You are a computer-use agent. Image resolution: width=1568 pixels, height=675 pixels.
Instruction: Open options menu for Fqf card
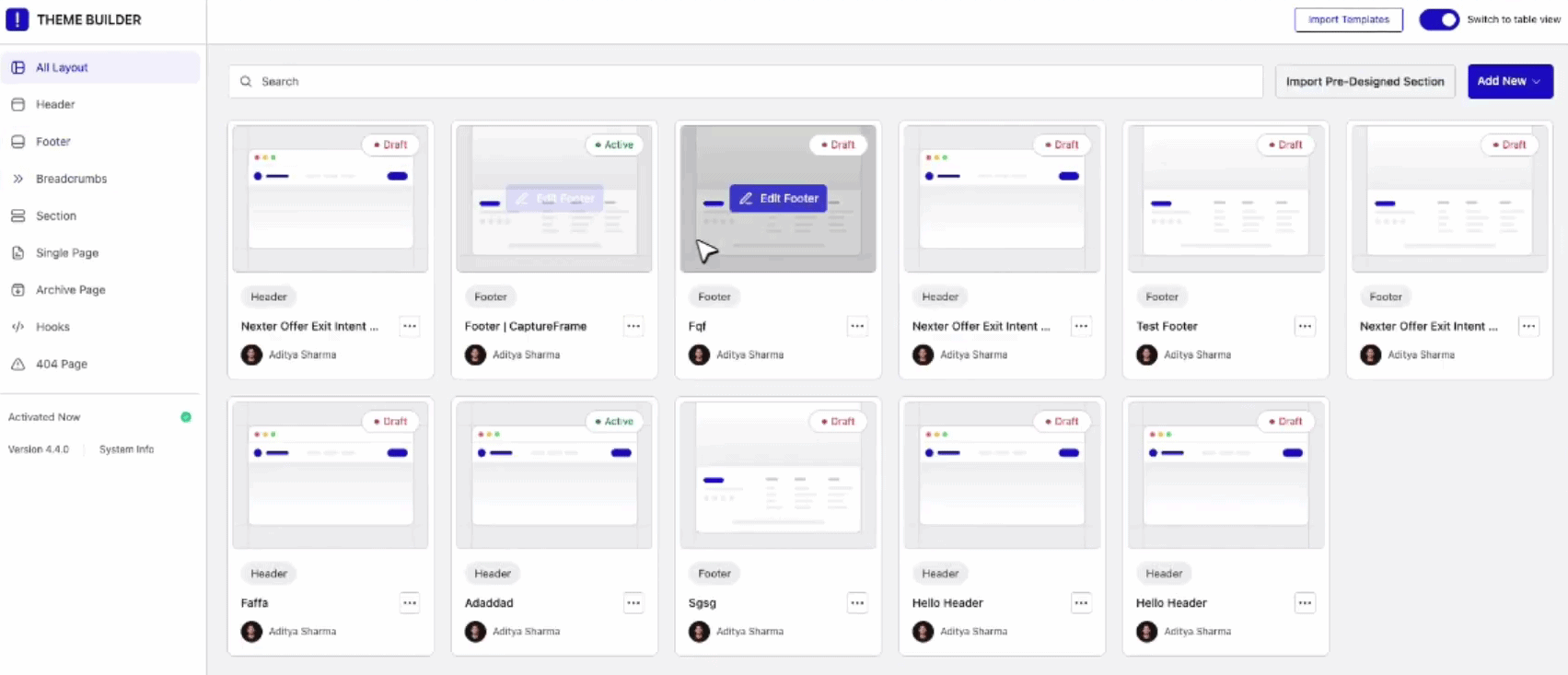pyautogui.click(x=857, y=326)
